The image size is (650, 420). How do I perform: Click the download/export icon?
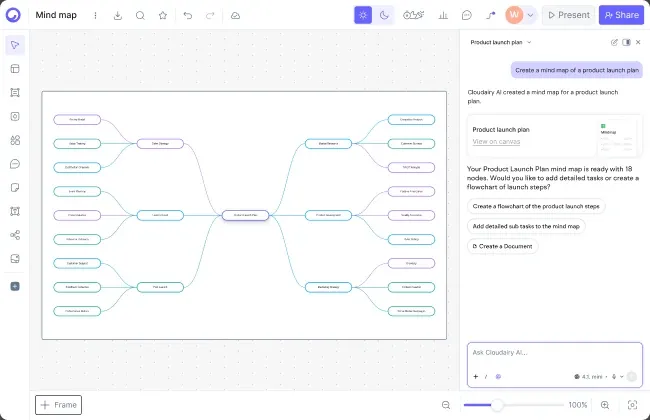(118, 15)
